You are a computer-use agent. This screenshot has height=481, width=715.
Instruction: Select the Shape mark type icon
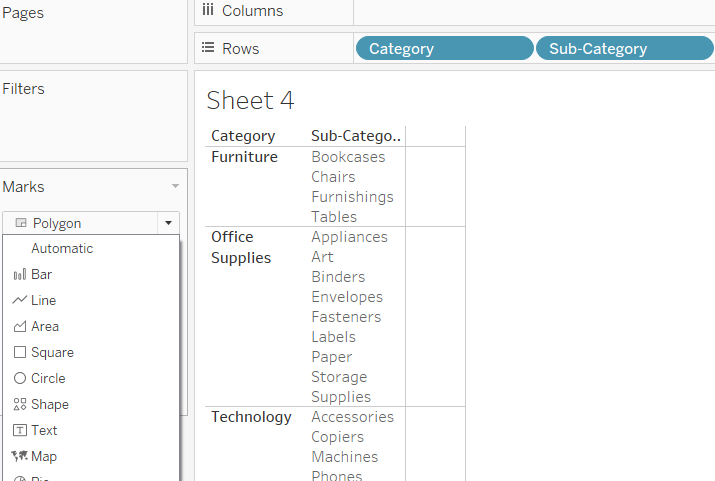tap(20, 404)
